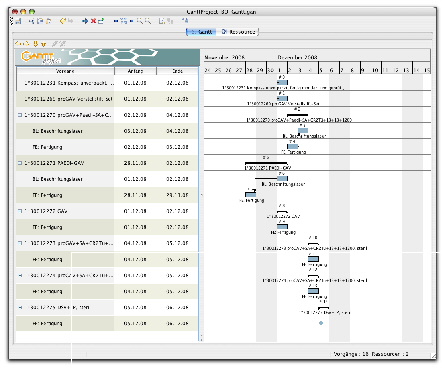Screen dimensions: 444x371
Task: Click the split-pane collapse arrow on the divider
Action: click(x=201, y=195)
